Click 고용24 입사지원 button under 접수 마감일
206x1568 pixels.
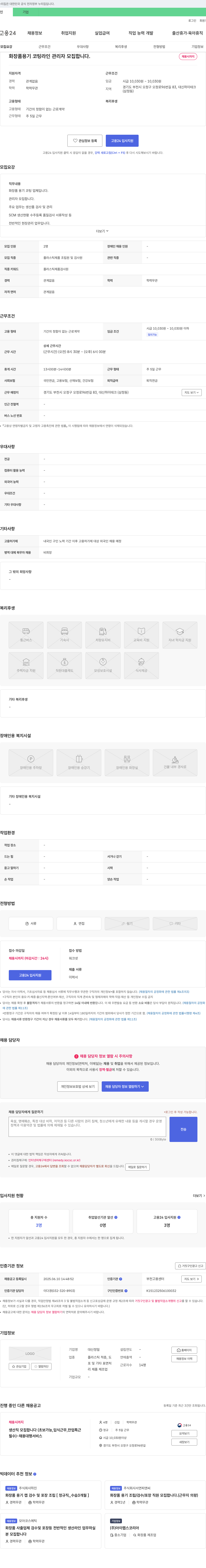pyautogui.click(x=30, y=975)
